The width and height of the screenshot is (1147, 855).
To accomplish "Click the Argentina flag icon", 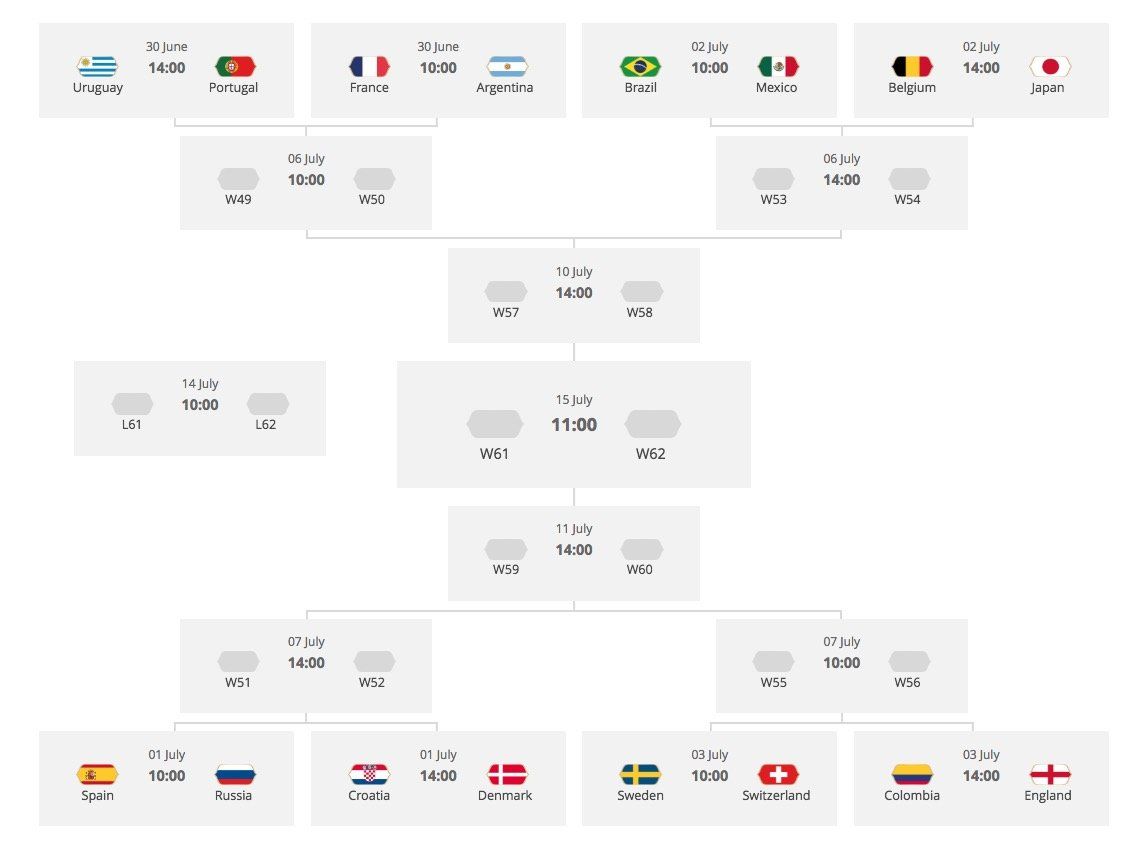I will (x=507, y=67).
